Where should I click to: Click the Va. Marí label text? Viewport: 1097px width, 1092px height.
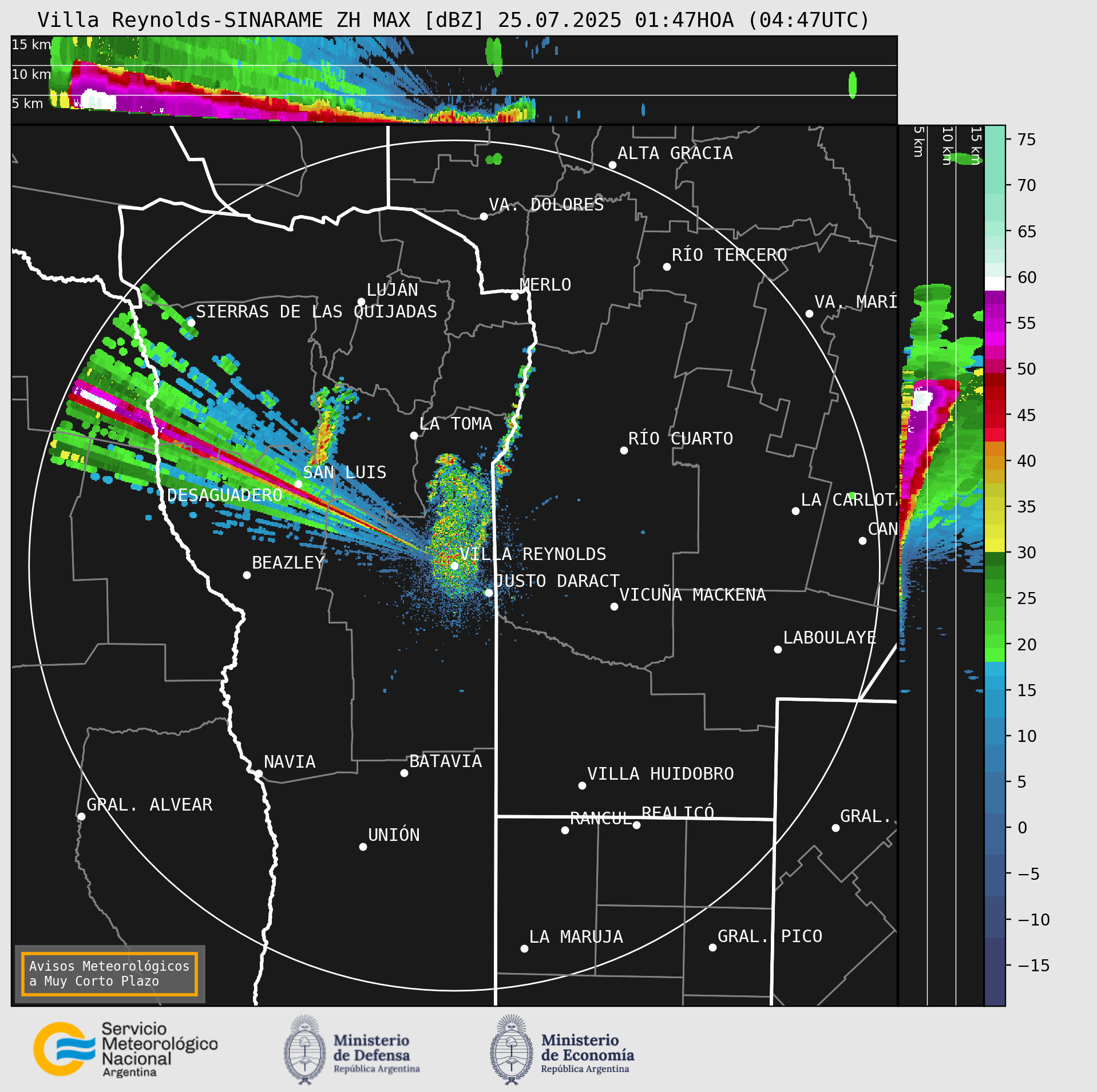click(856, 301)
